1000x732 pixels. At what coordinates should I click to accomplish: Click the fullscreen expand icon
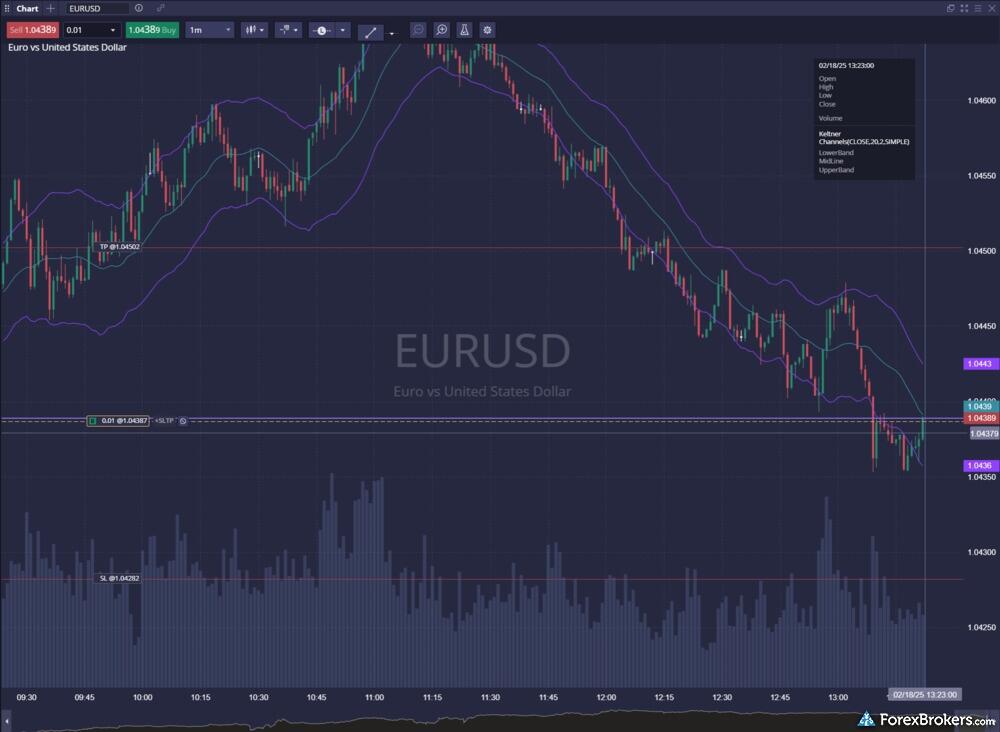click(964, 8)
